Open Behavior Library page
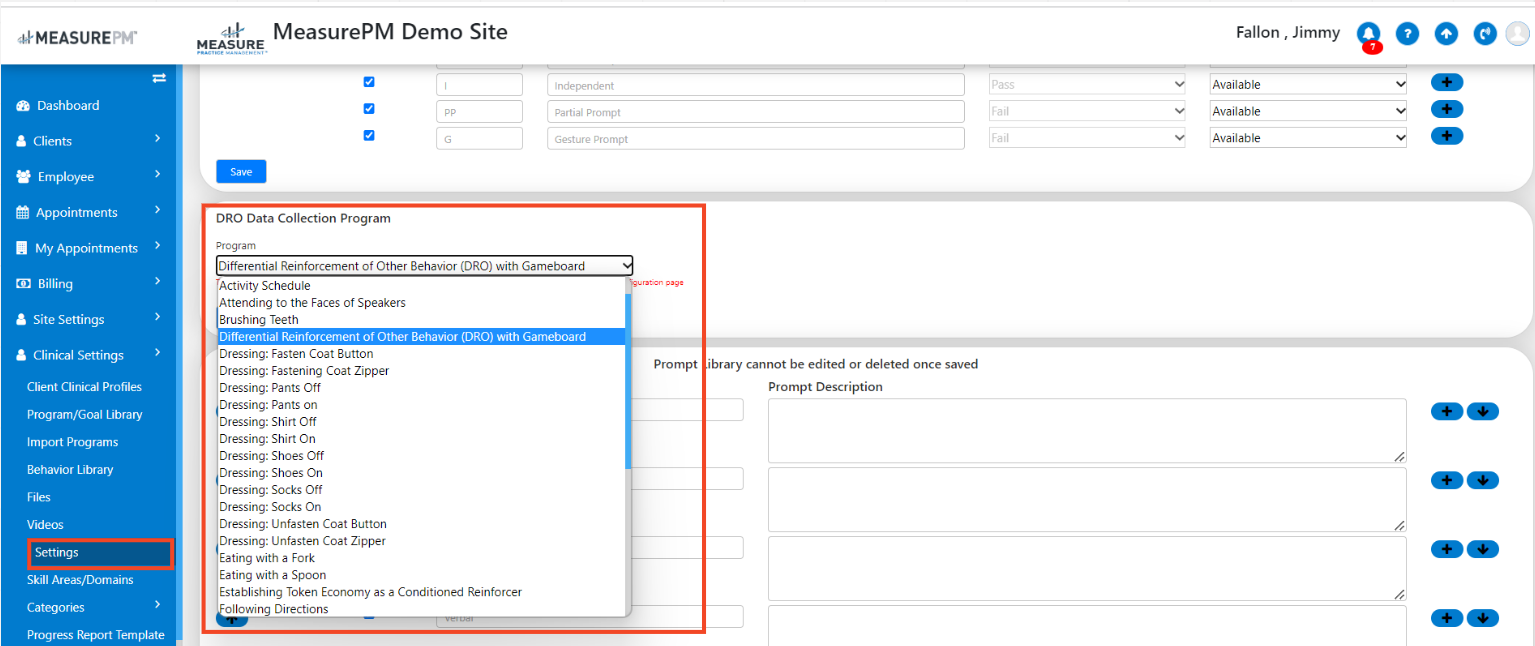This screenshot has height=646, width=1535. pyautogui.click(x=70, y=470)
